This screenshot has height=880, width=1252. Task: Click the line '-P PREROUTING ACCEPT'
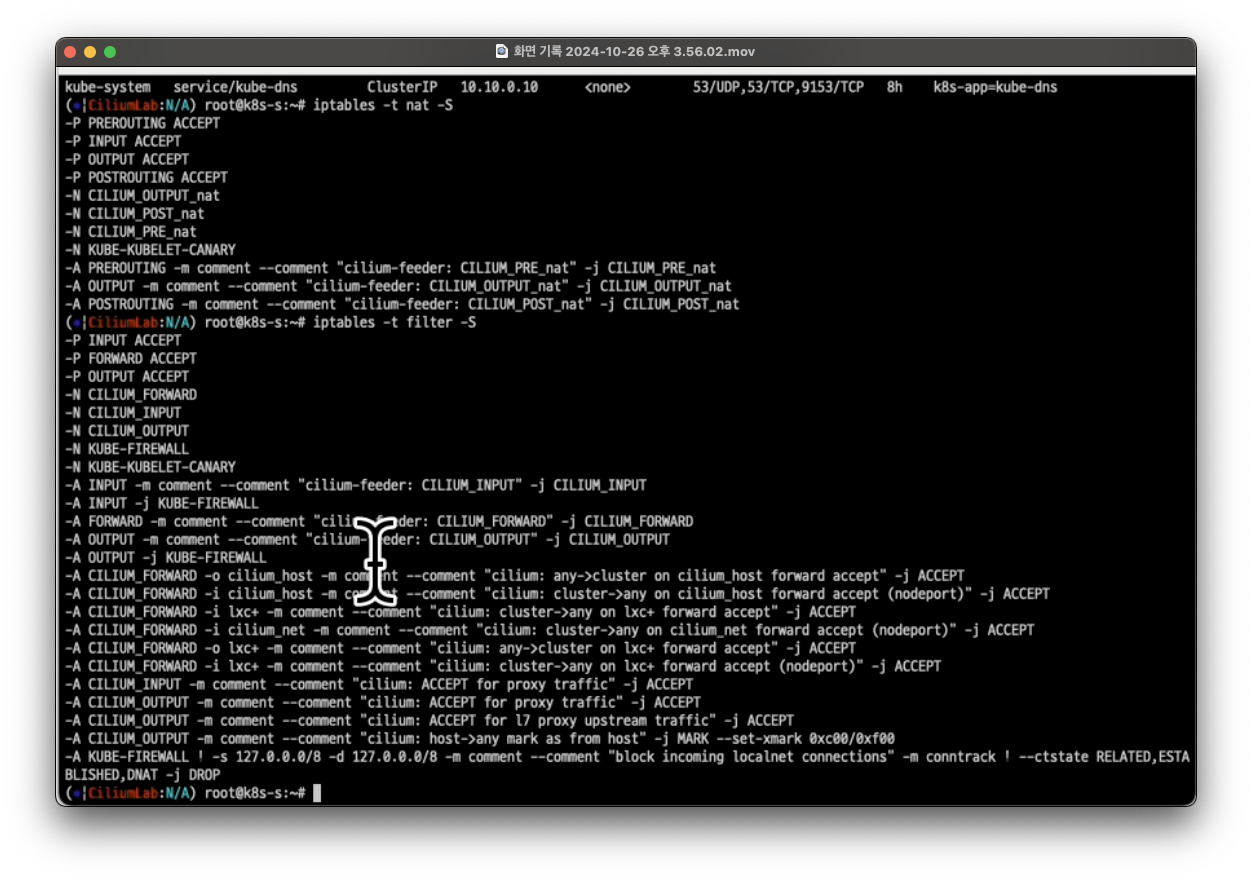click(142, 123)
